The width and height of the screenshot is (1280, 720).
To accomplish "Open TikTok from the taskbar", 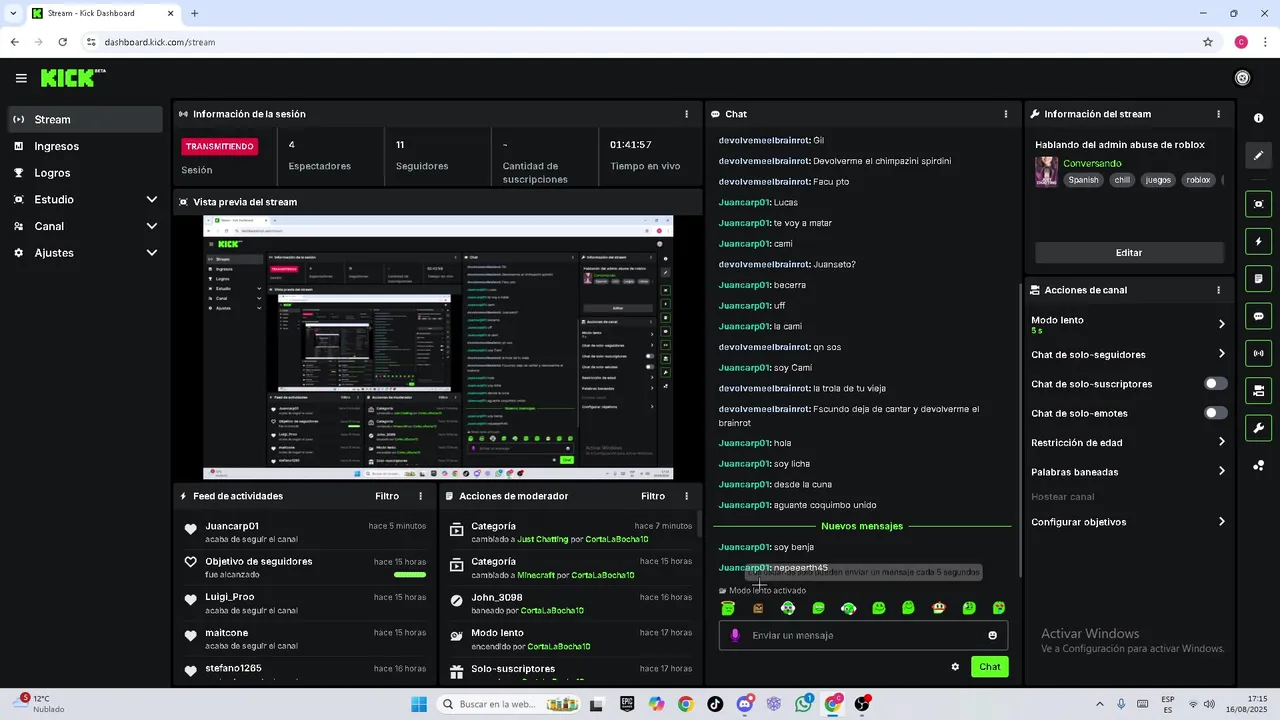I will coord(715,704).
